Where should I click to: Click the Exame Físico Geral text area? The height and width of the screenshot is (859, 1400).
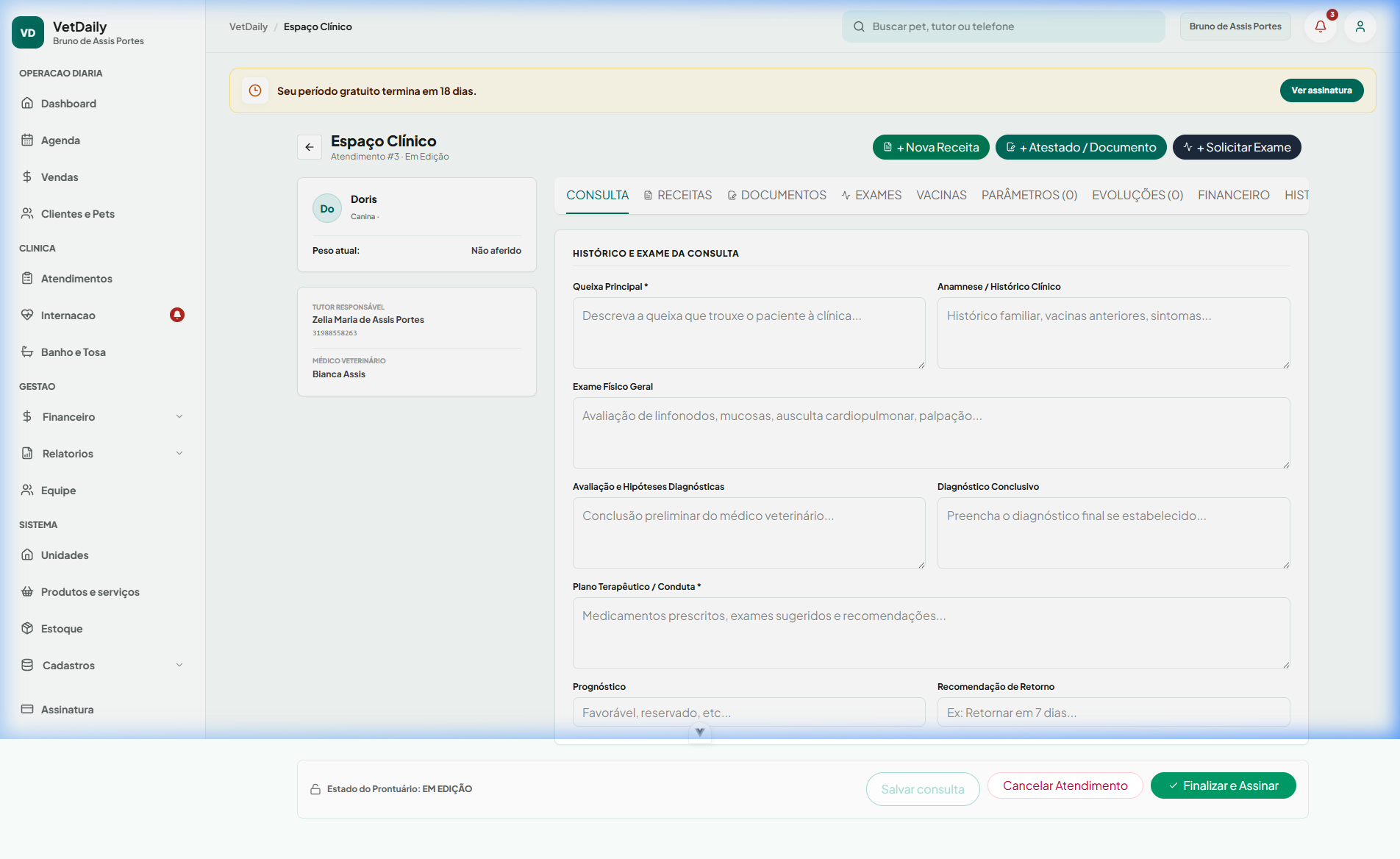(x=932, y=433)
